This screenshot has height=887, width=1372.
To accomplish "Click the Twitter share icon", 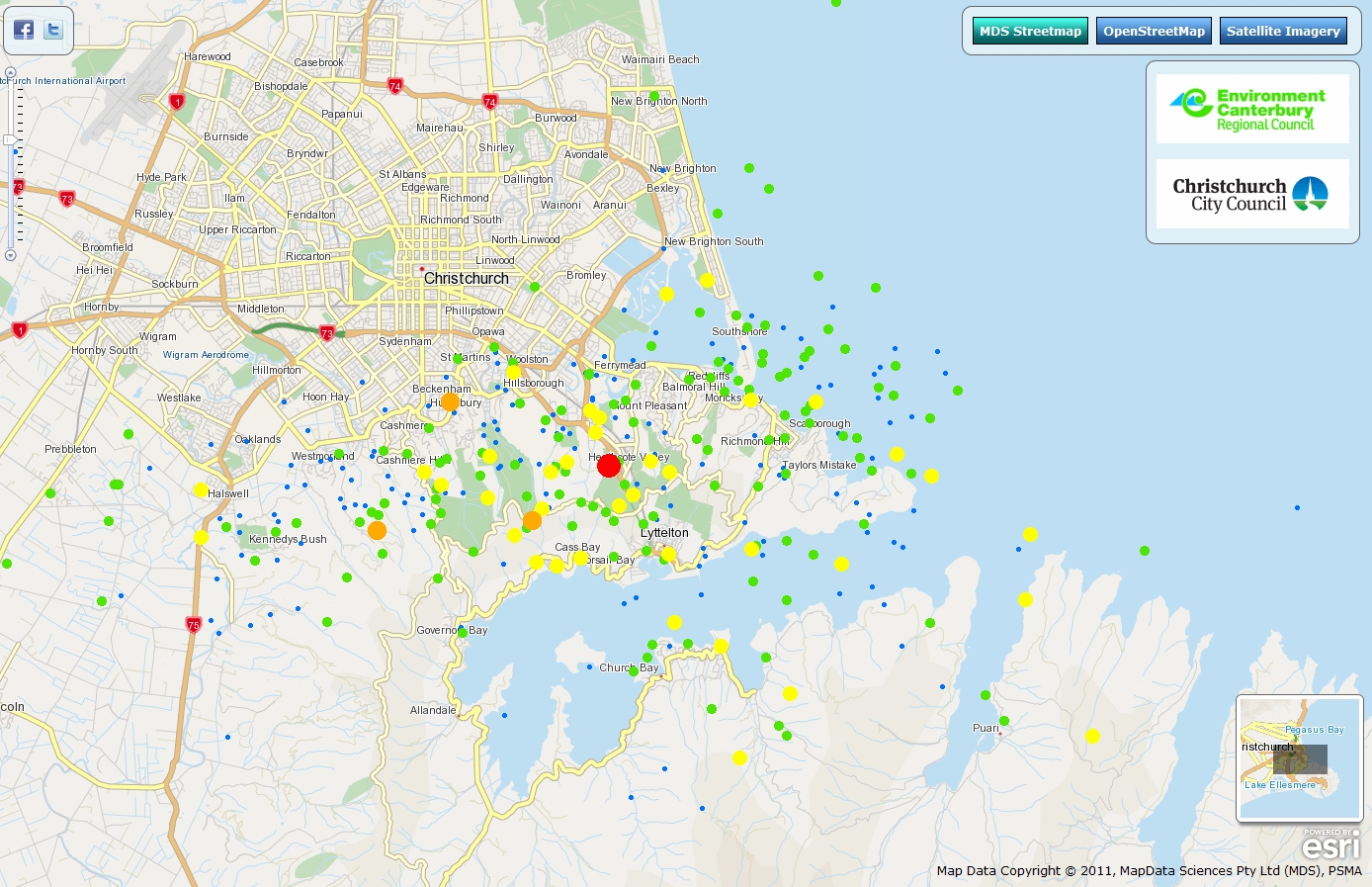I will click(53, 30).
